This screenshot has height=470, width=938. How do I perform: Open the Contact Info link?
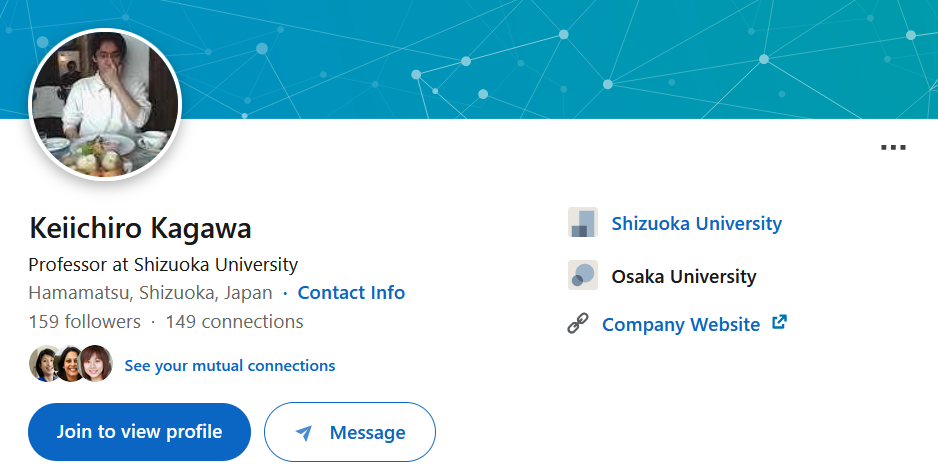(351, 292)
